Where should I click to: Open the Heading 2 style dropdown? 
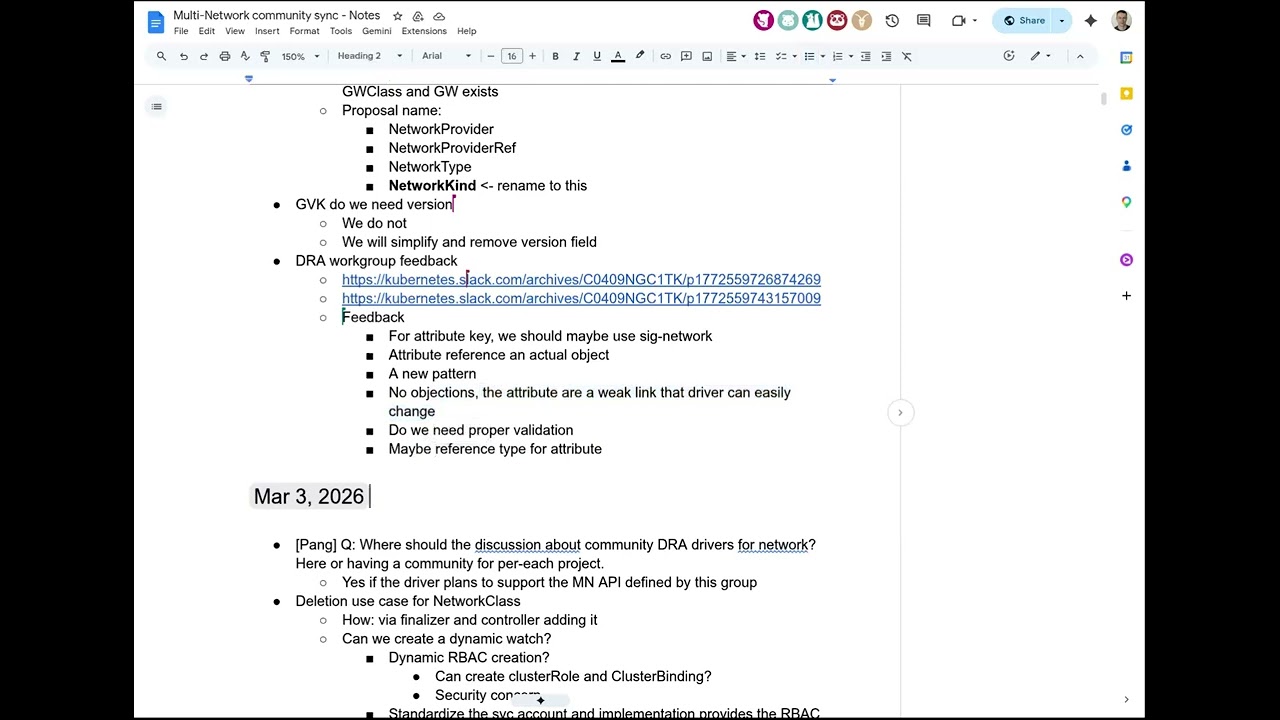tap(370, 56)
